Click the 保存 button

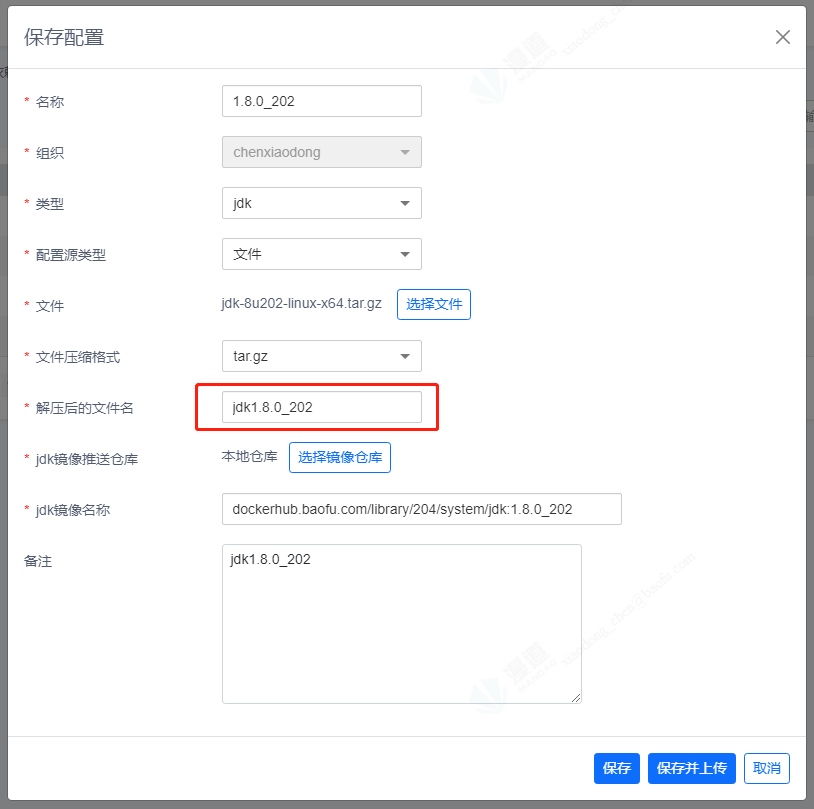(616, 768)
